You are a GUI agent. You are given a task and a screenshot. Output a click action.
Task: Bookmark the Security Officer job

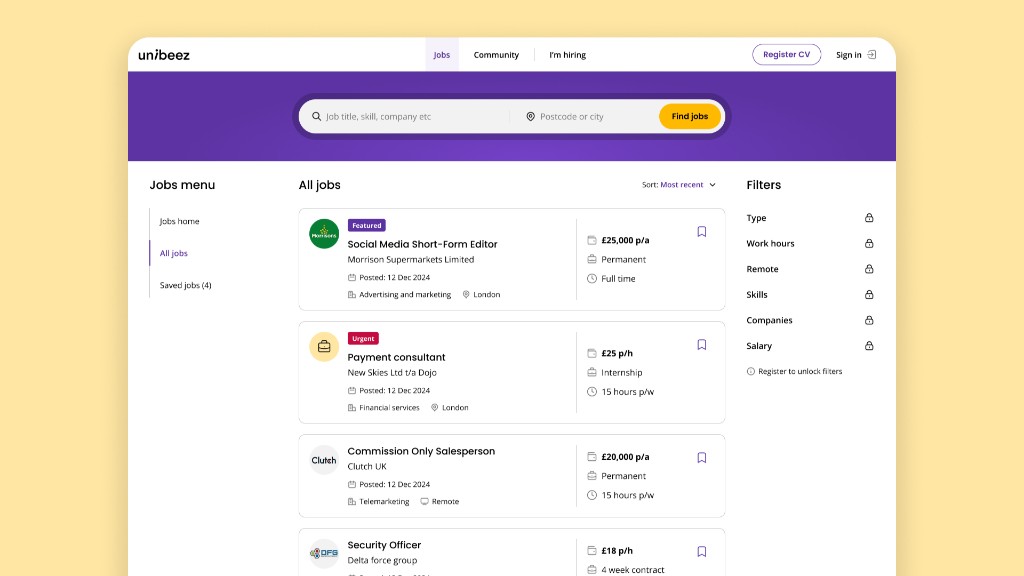pos(701,552)
